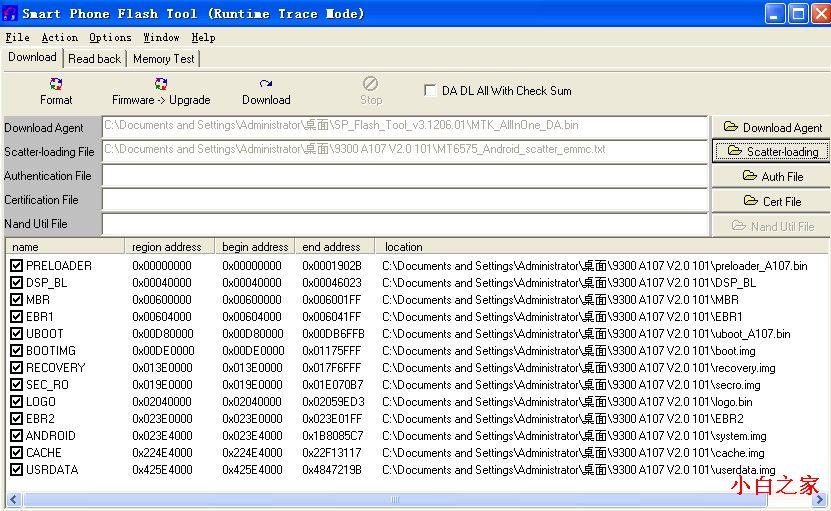Click the Stop toolbar icon

(370, 84)
